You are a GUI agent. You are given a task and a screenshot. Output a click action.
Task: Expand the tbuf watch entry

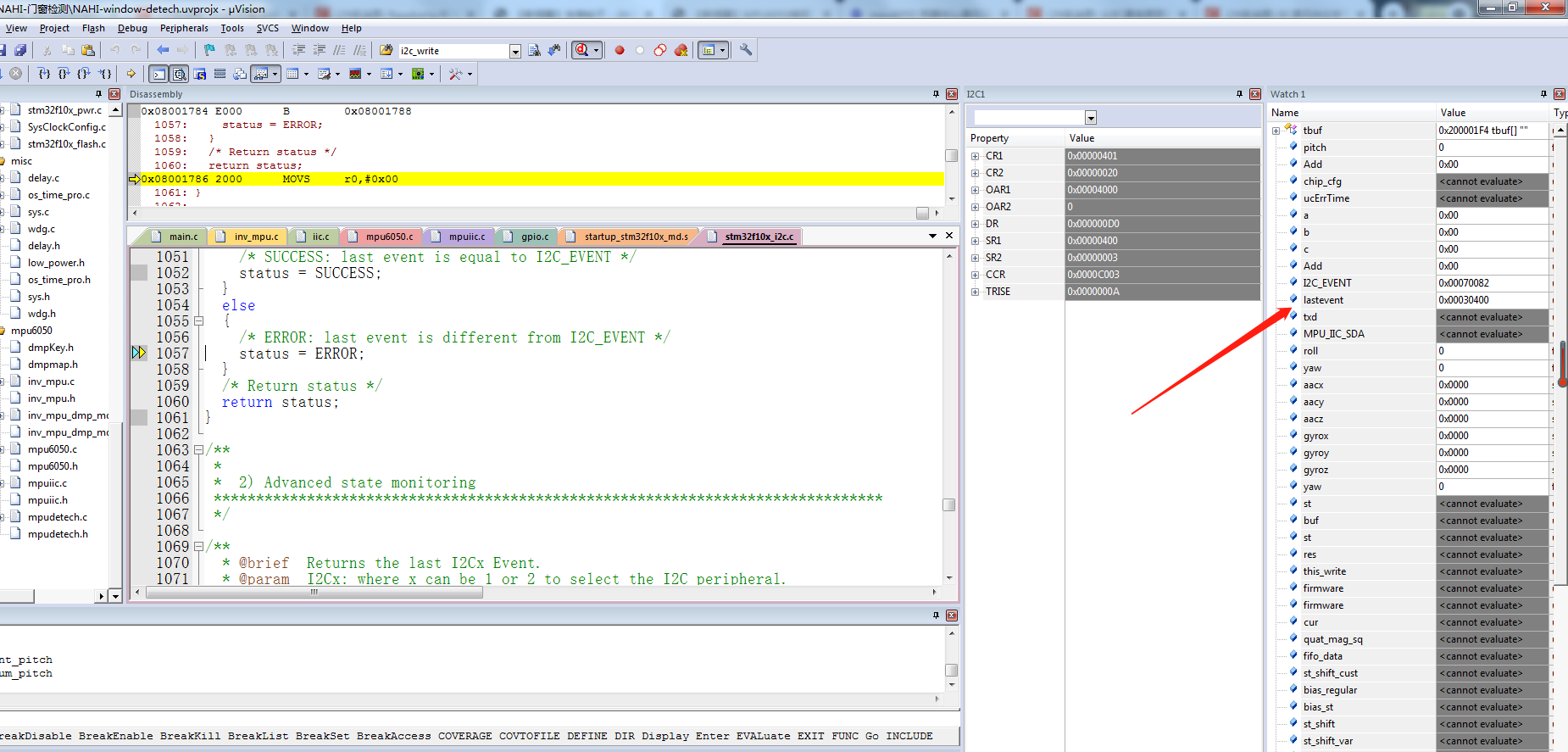(x=1276, y=131)
